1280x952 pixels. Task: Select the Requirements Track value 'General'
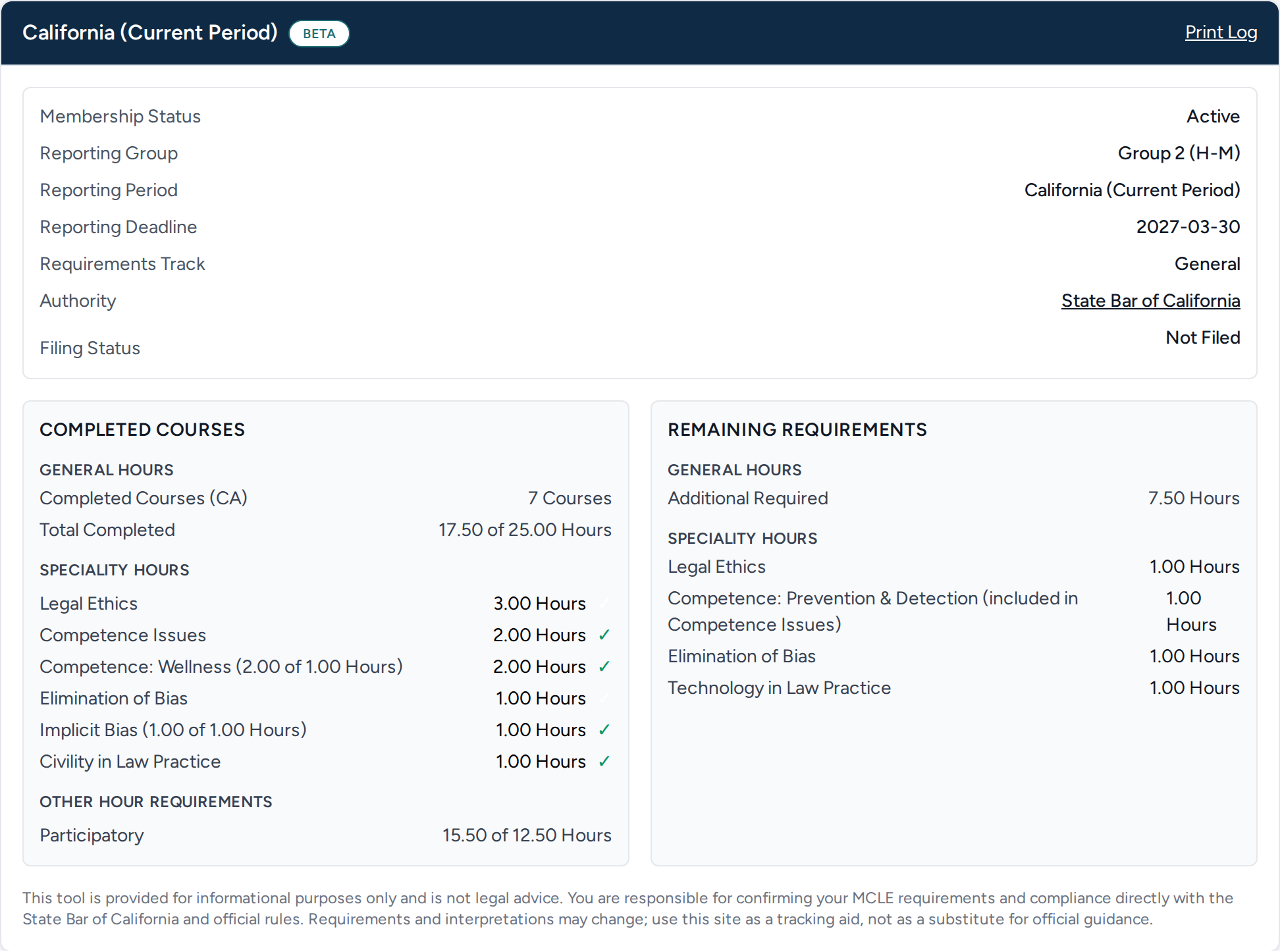point(1207,264)
